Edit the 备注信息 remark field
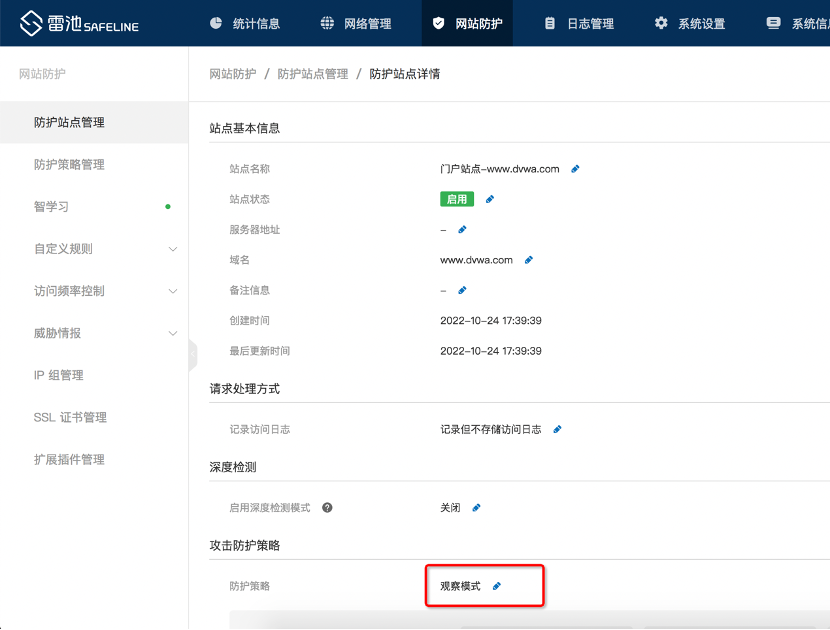Screen dimensions: 830x630 click(x=462, y=290)
